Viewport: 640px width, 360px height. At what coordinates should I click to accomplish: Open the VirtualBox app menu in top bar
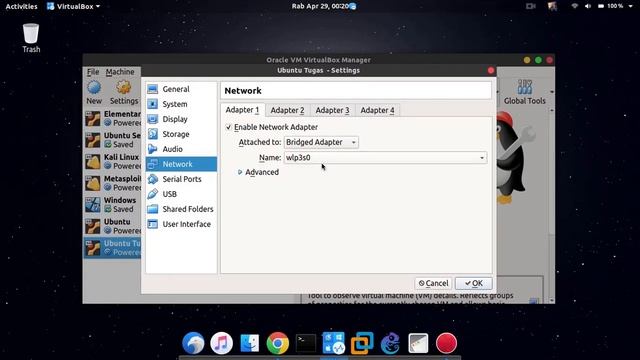coord(73,6)
